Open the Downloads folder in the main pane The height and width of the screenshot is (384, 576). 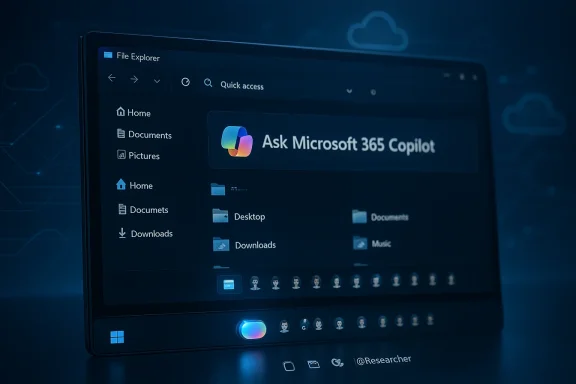(244, 244)
